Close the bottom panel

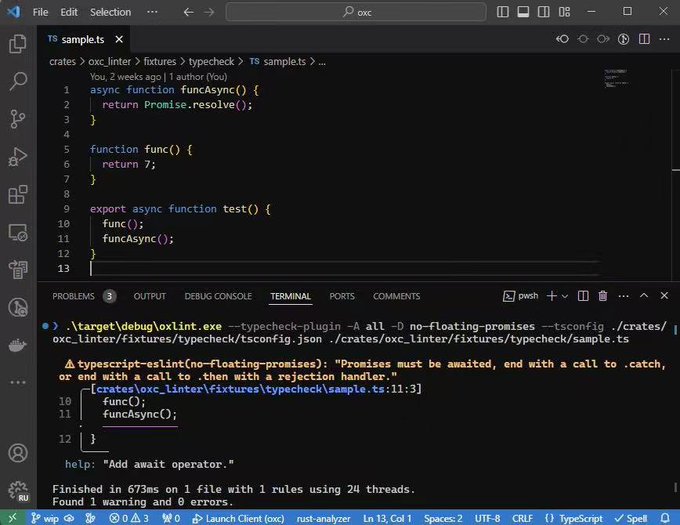tap(664, 296)
